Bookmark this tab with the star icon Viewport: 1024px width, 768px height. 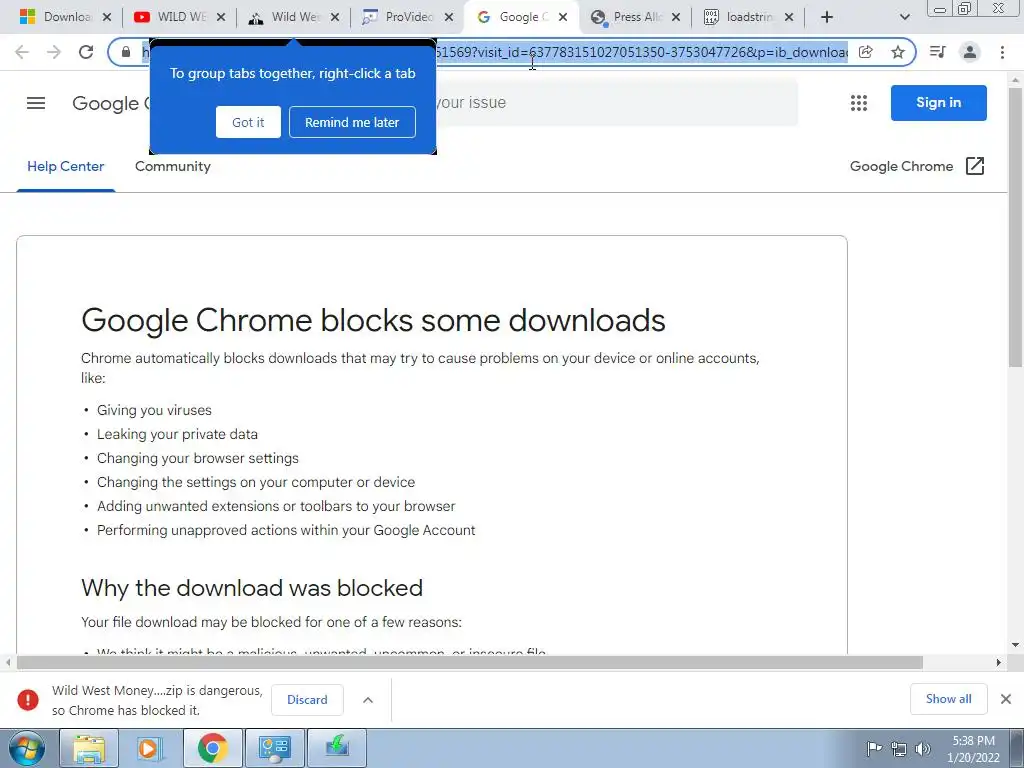click(x=898, y=52)
